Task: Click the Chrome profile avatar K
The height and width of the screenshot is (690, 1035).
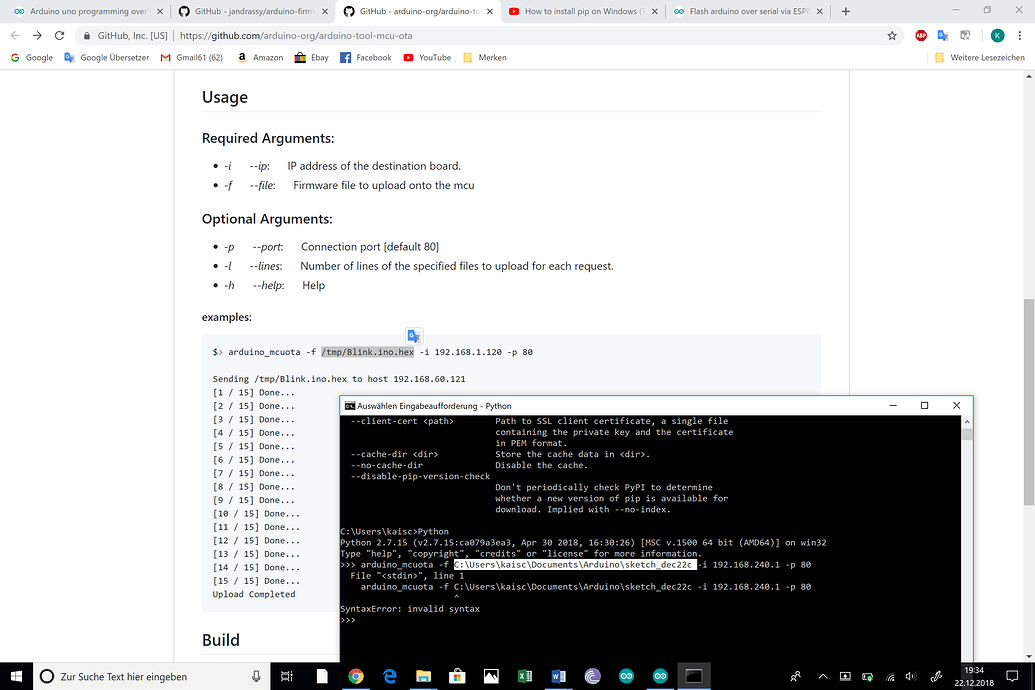Action: coord(997,34)
